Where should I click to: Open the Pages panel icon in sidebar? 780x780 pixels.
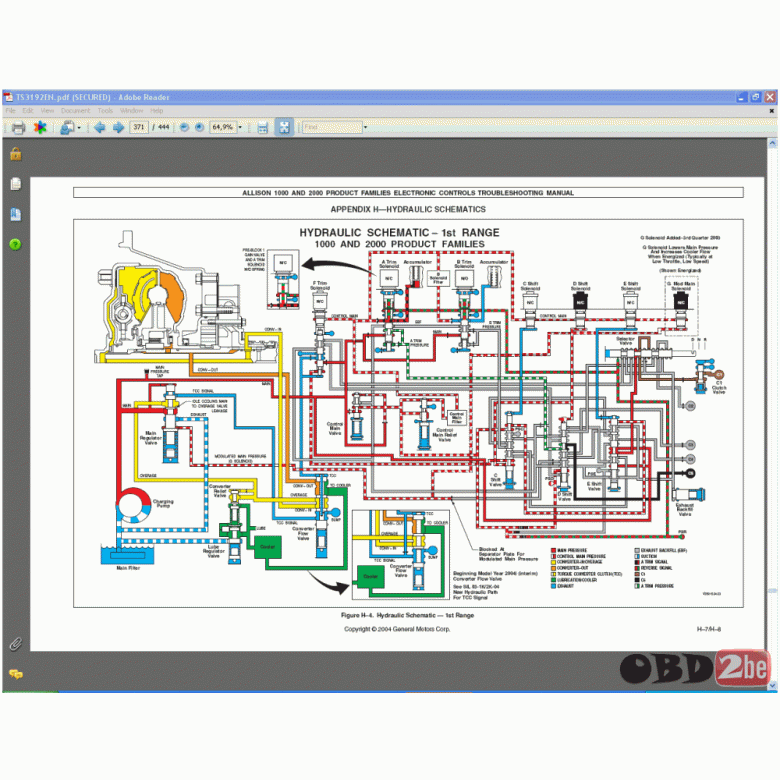pyautogui.click(x=16, y=184)
